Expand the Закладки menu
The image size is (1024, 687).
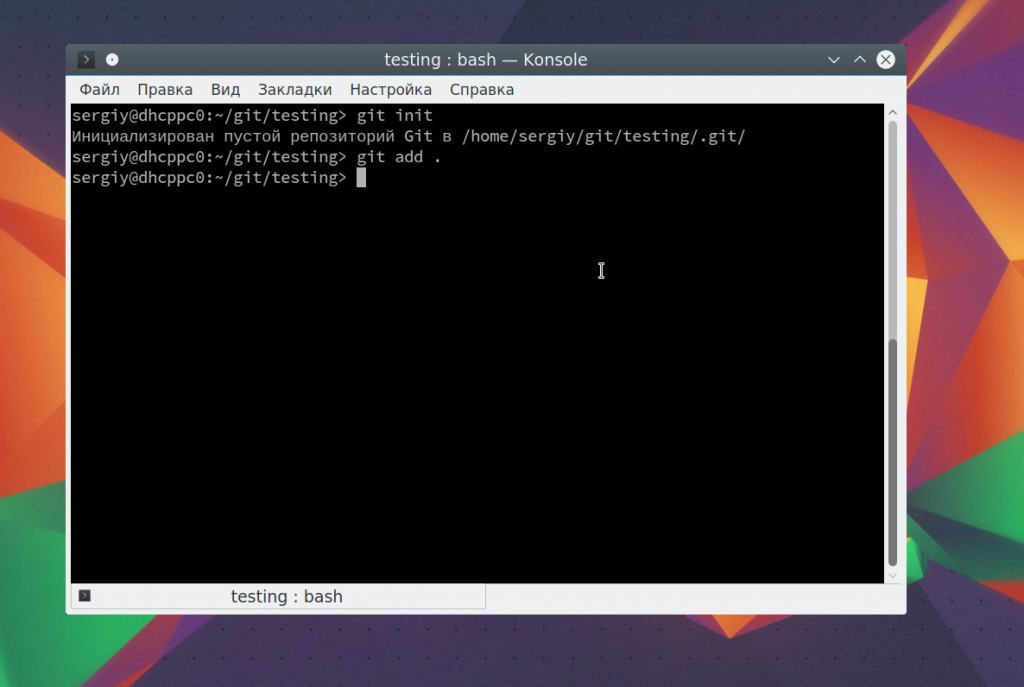[294, 90]
